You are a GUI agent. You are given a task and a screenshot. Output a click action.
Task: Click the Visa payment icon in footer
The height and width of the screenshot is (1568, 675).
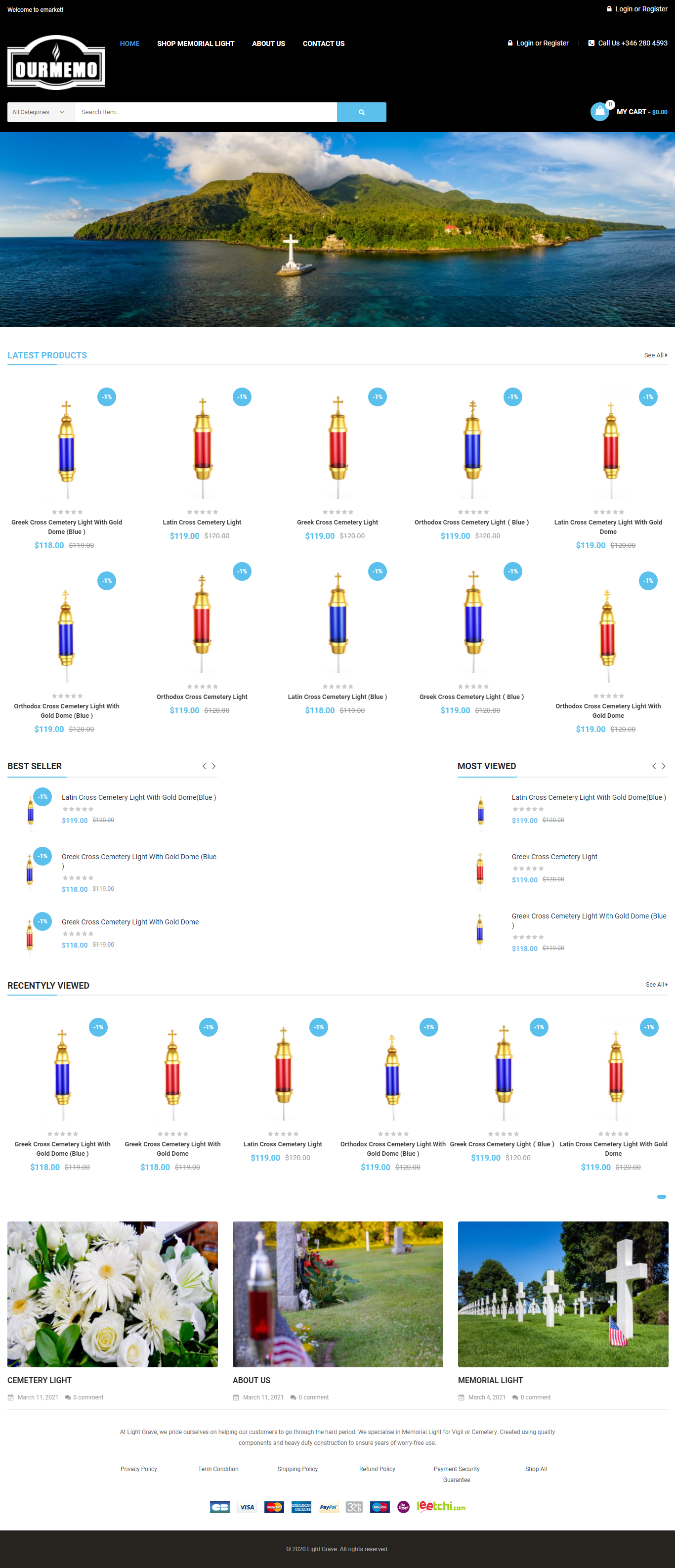247,1507
